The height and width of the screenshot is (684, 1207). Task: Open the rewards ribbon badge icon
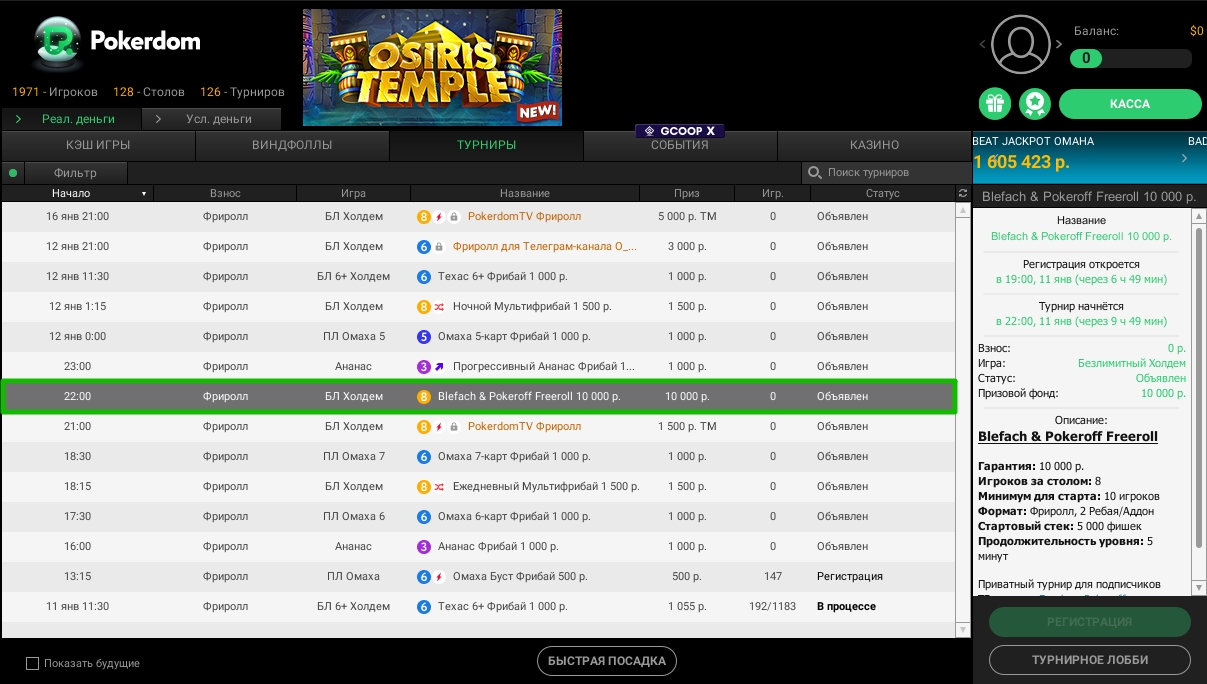[1034, 103]
